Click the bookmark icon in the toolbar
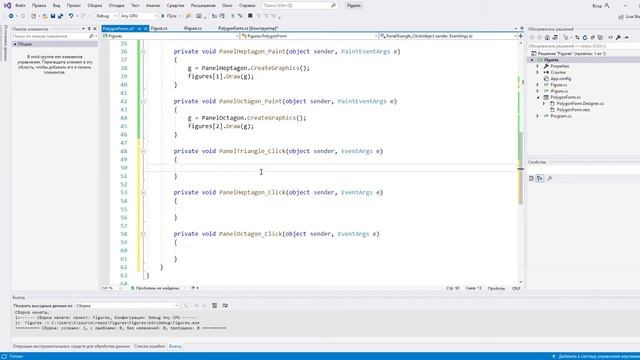The image size is (640, 360). (250, 16)
